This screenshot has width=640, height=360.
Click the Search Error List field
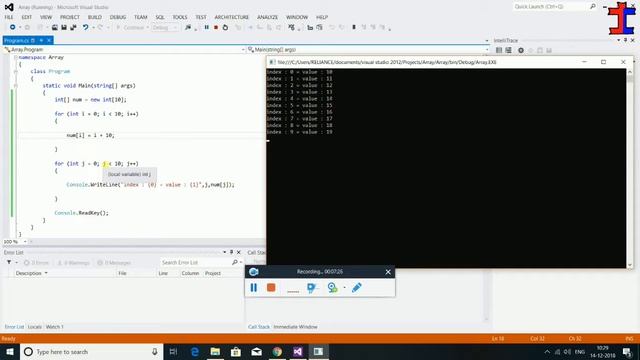point(196,262)
